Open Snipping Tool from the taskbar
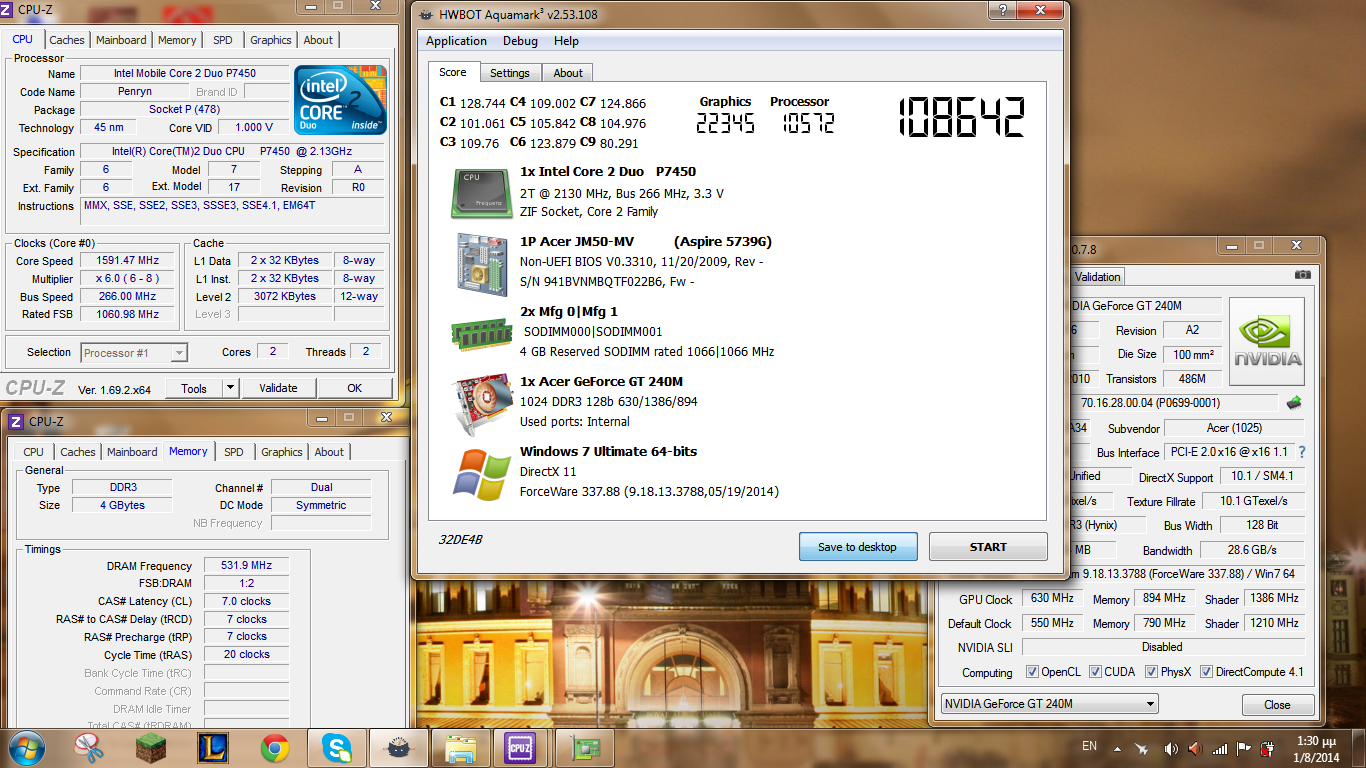The image size is (1366, 768). [90, 748]
